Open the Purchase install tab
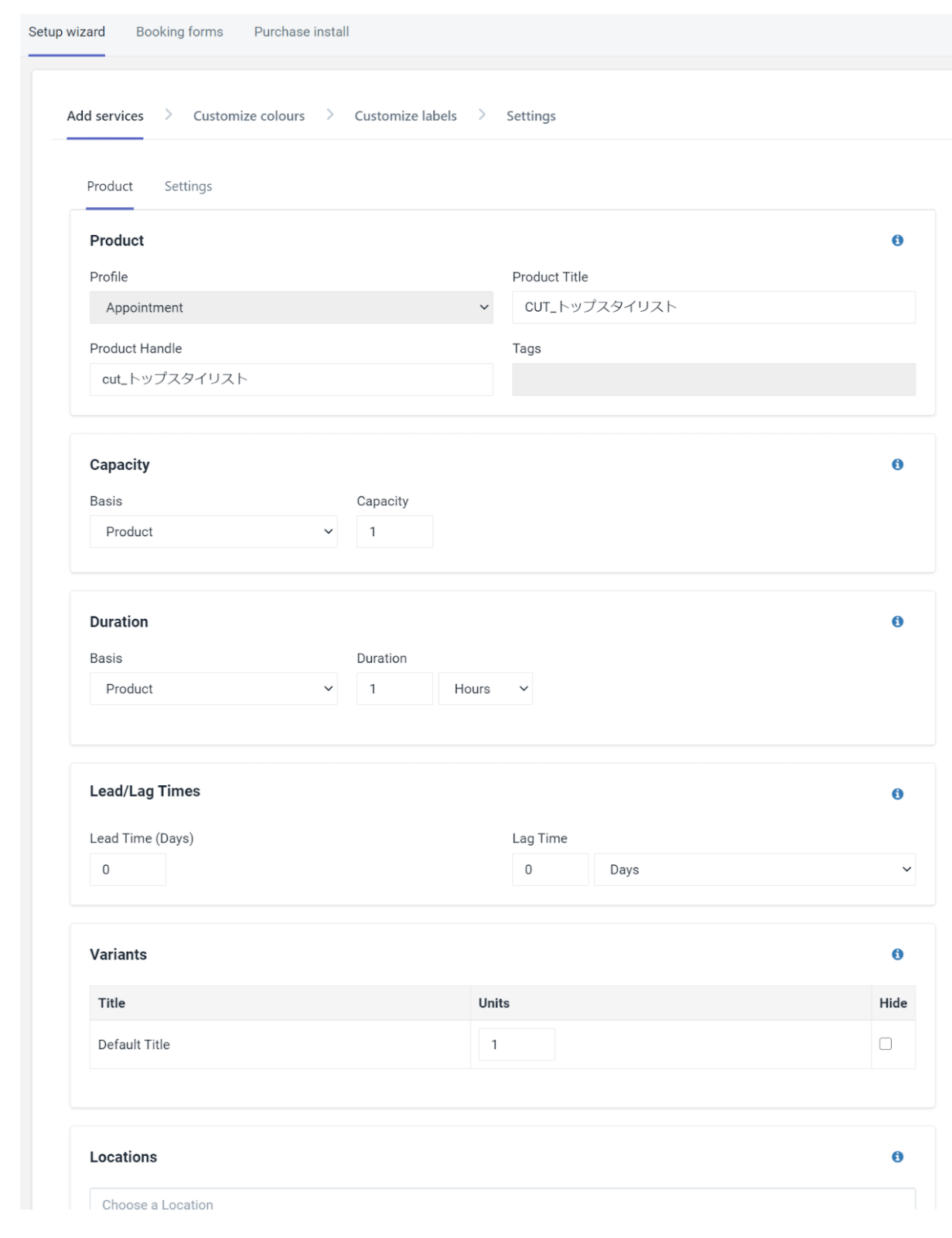The width and height of the screenshot is (952, 1238). (302, 32)
